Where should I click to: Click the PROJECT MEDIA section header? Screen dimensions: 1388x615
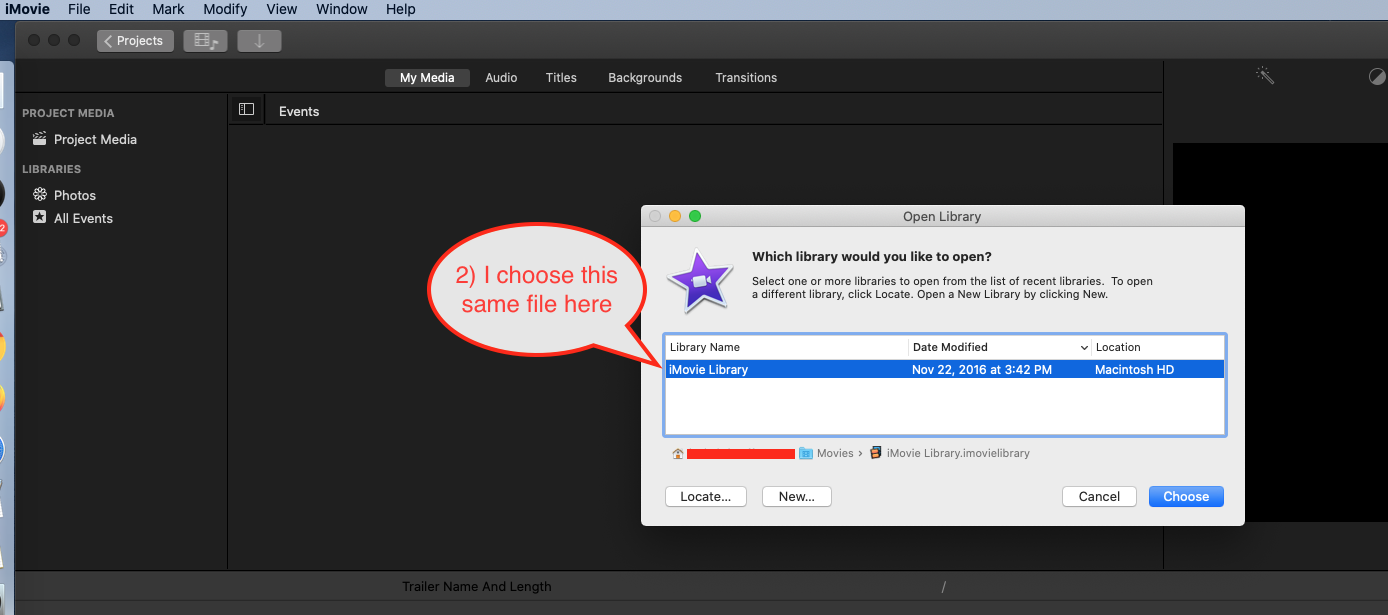coord(68,113)
